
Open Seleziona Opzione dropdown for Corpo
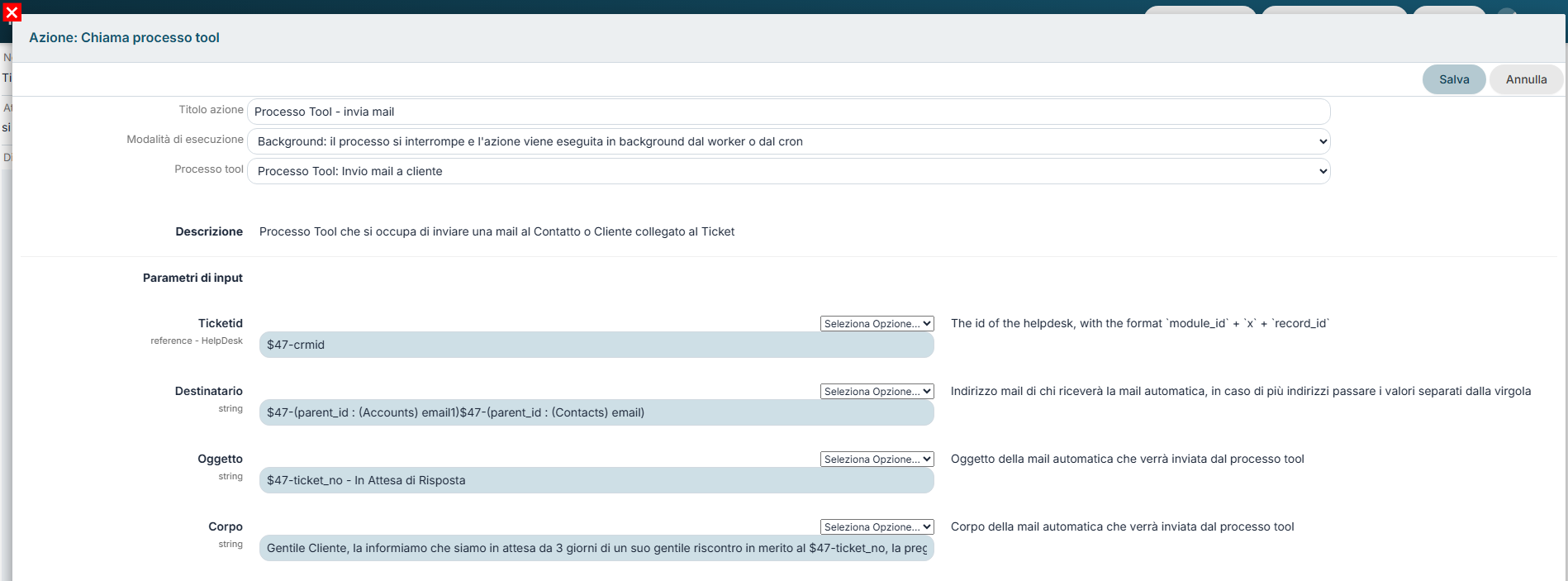877,527
